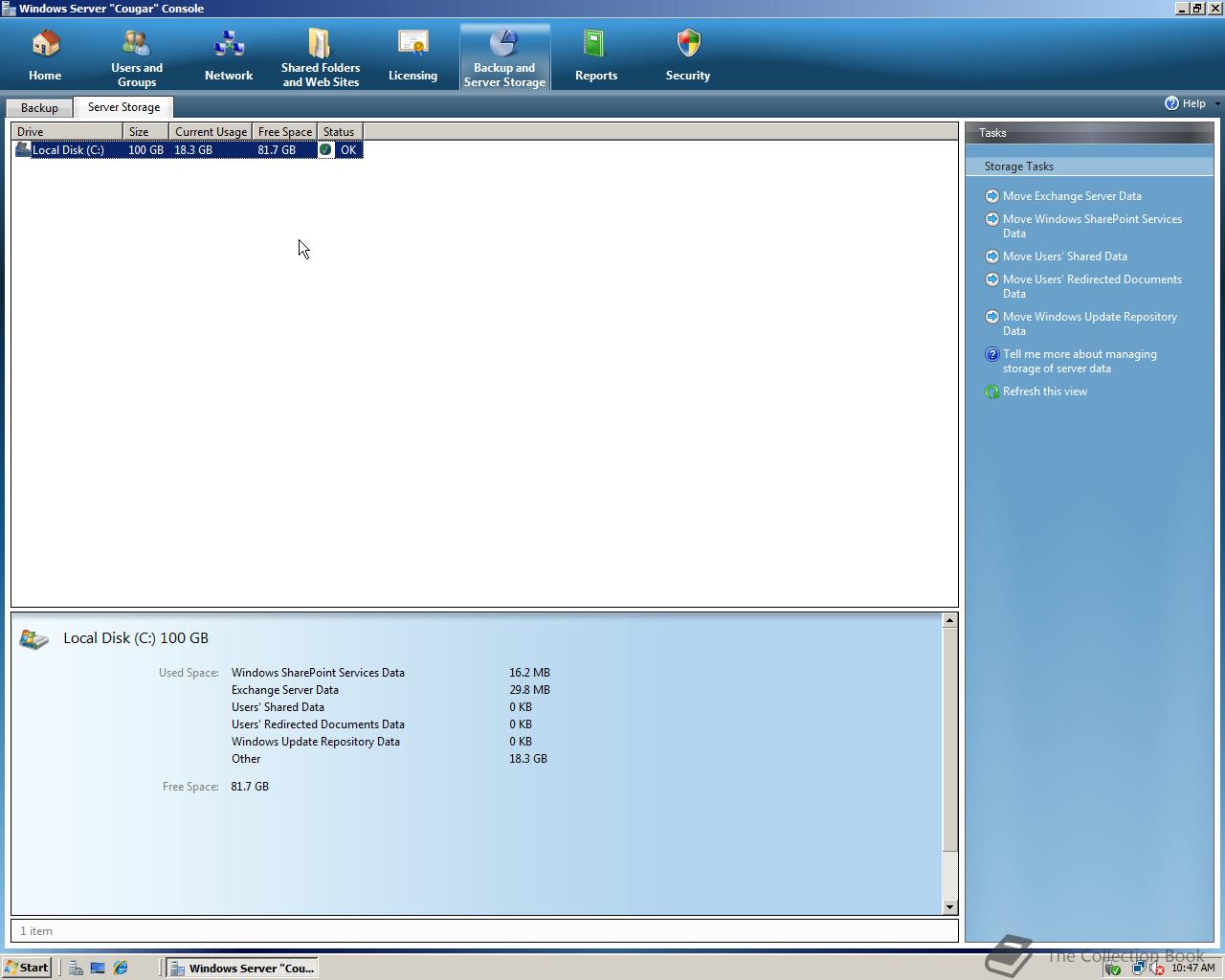Screen dimensions: 1225x980
Task: Click Move Users' Redirected Documents Data link
Action: click(1092, 286)
